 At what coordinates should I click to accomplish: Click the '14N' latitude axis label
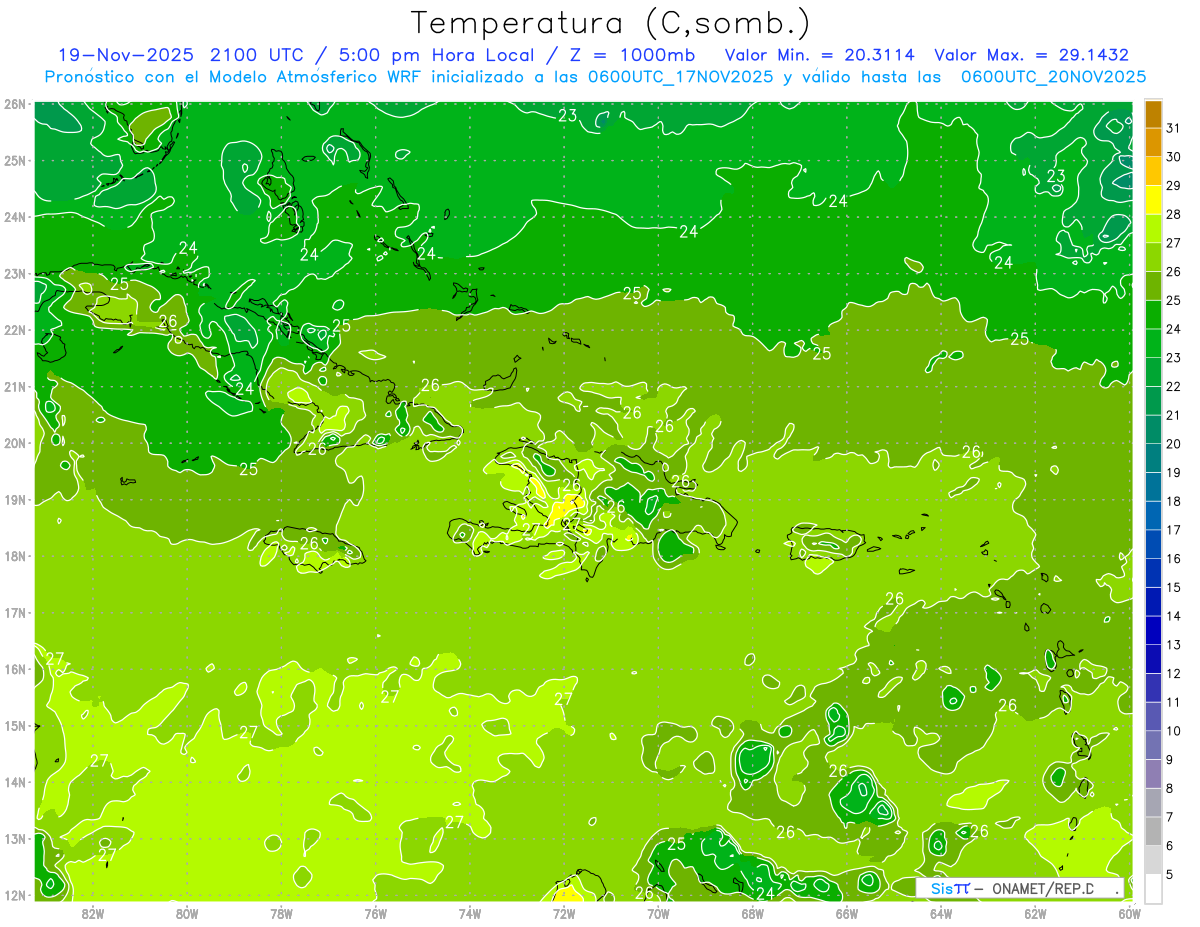[16, 782]
